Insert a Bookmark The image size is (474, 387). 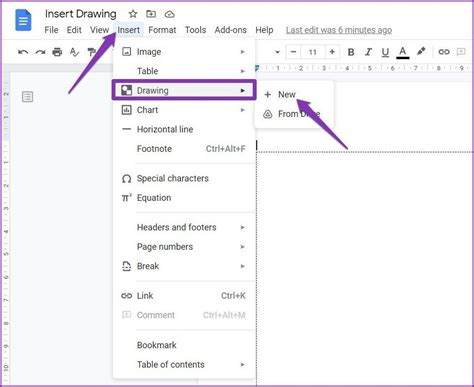[184, 345]
